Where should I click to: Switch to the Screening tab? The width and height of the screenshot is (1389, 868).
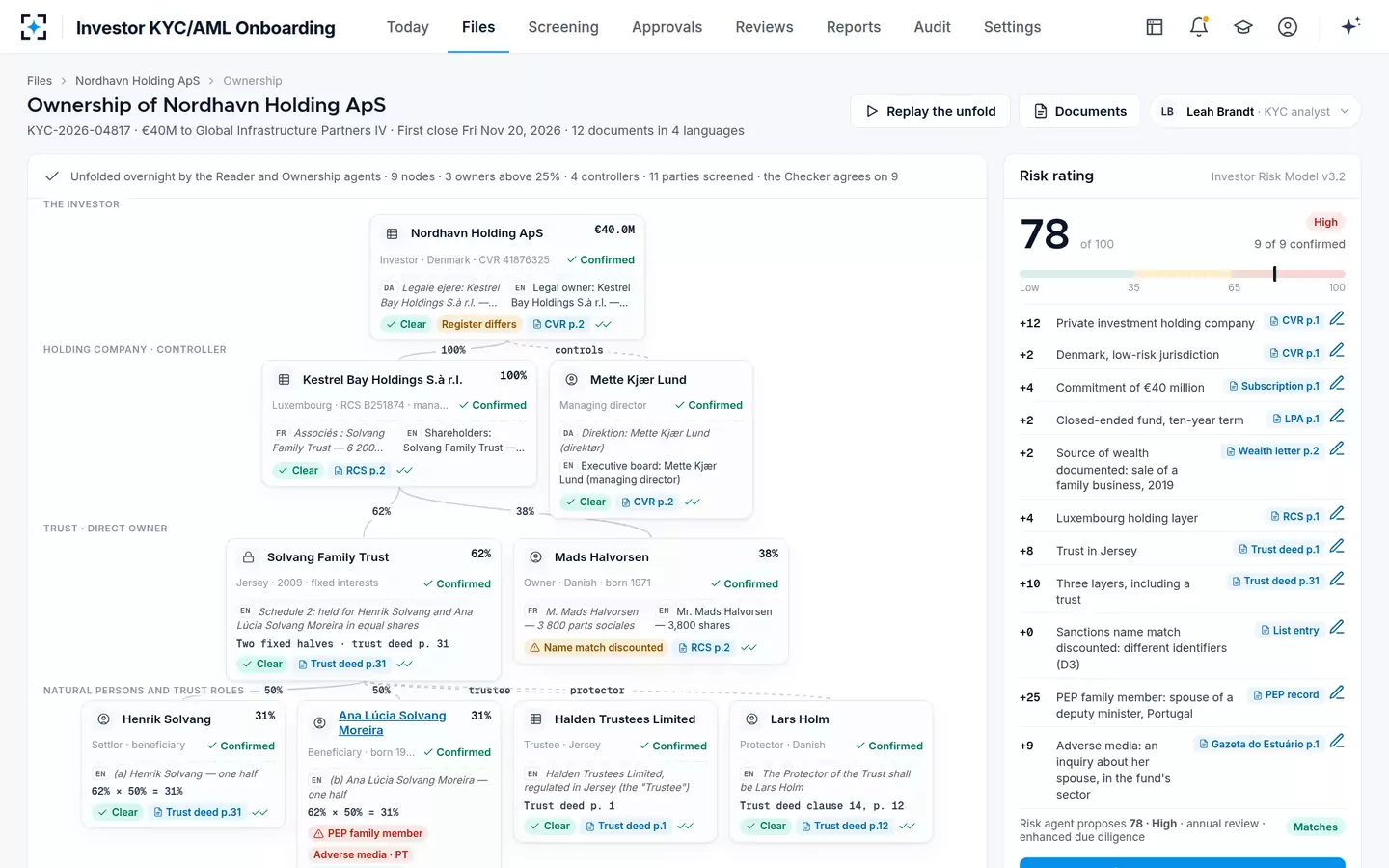[563, 27]
